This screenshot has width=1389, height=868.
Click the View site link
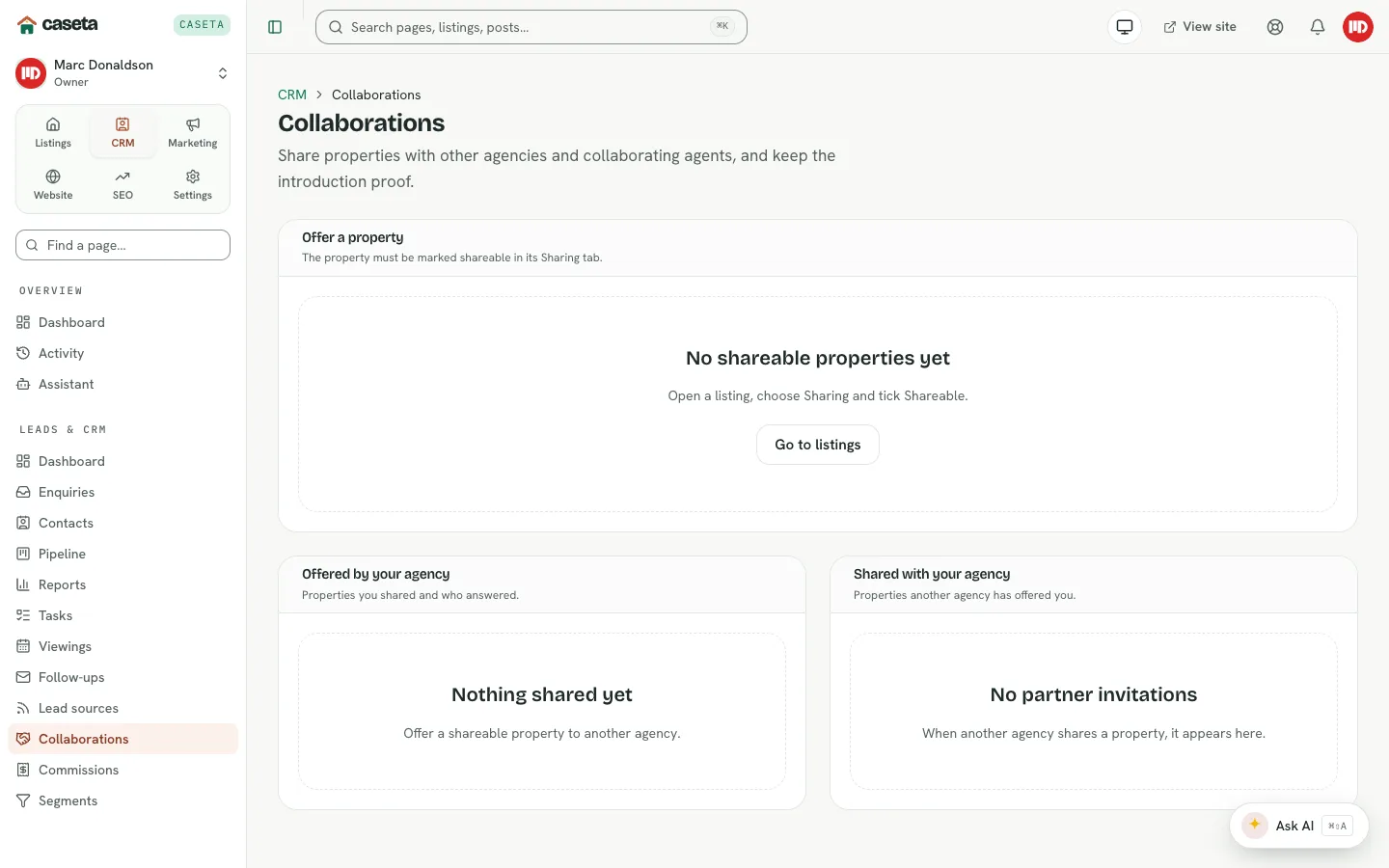1200,27
